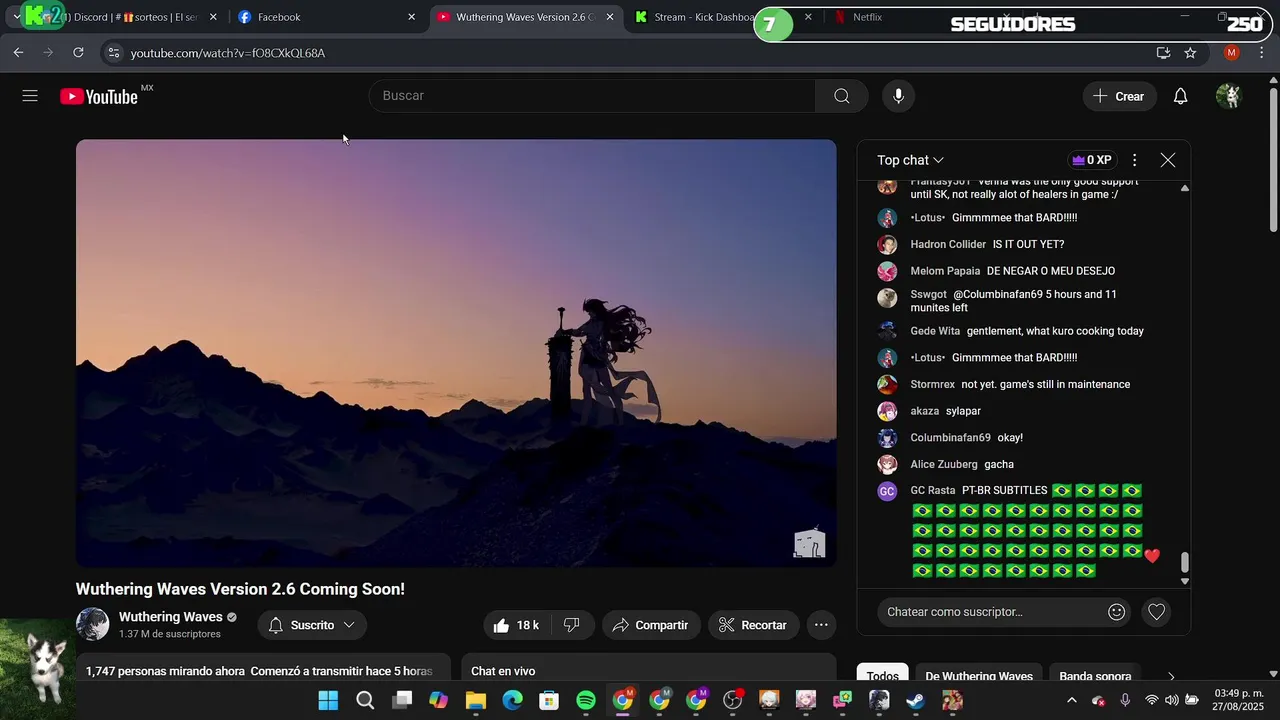The width and height of the screenshot is (1280, 720).
Task: Show hidden system tray icons chevron
Action: [x=1071, y=701]
